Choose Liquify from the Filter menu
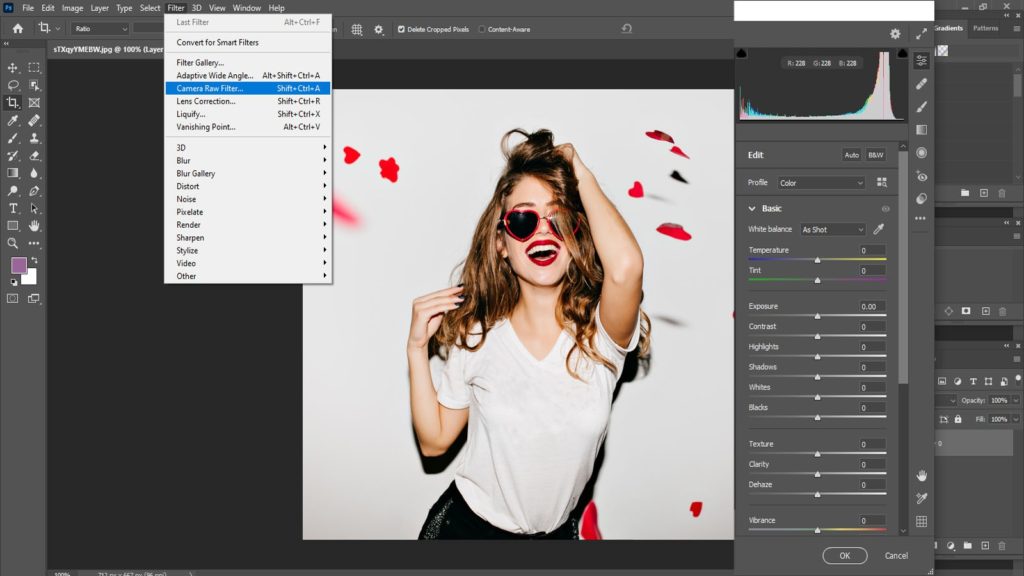Image resolution: width=1024 pixels, height=576 pixels. [248, 114]
